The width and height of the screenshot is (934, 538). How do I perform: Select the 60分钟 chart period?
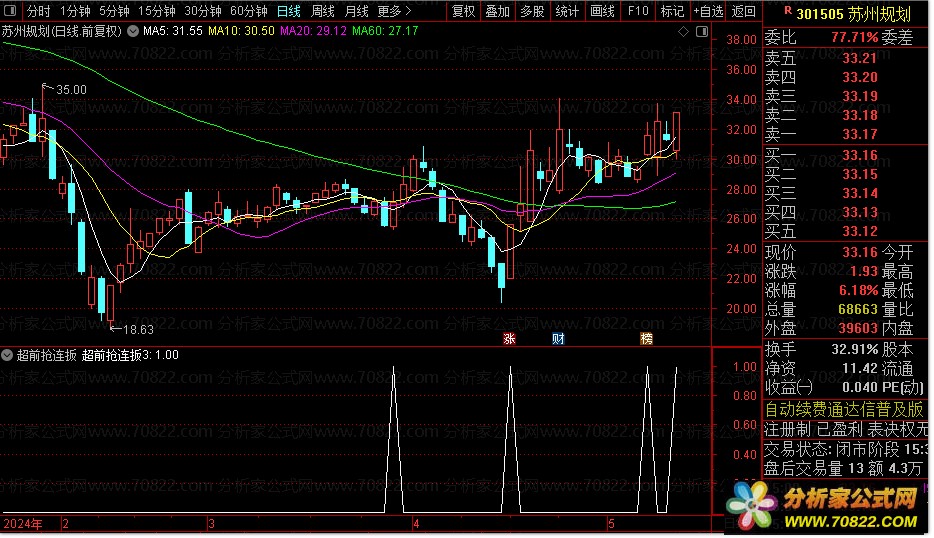pos(248,11)
